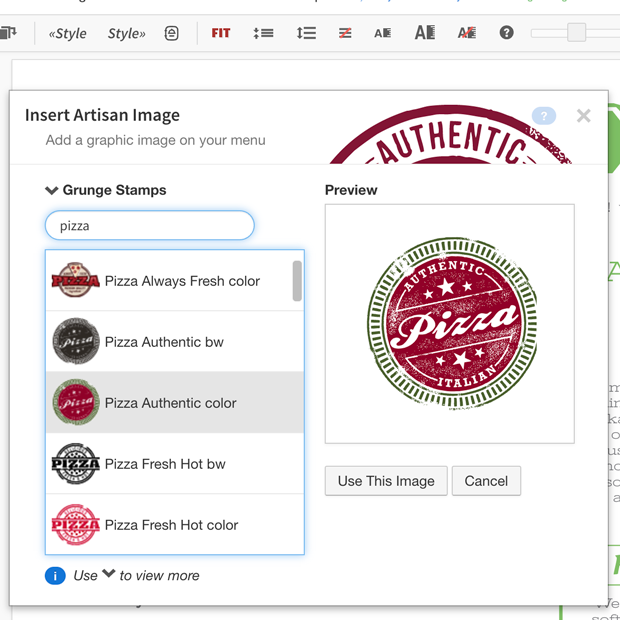Viewport: 620px width, 620px height.
Task: Click the pizza search field
Action: click(x=150, y=226)
